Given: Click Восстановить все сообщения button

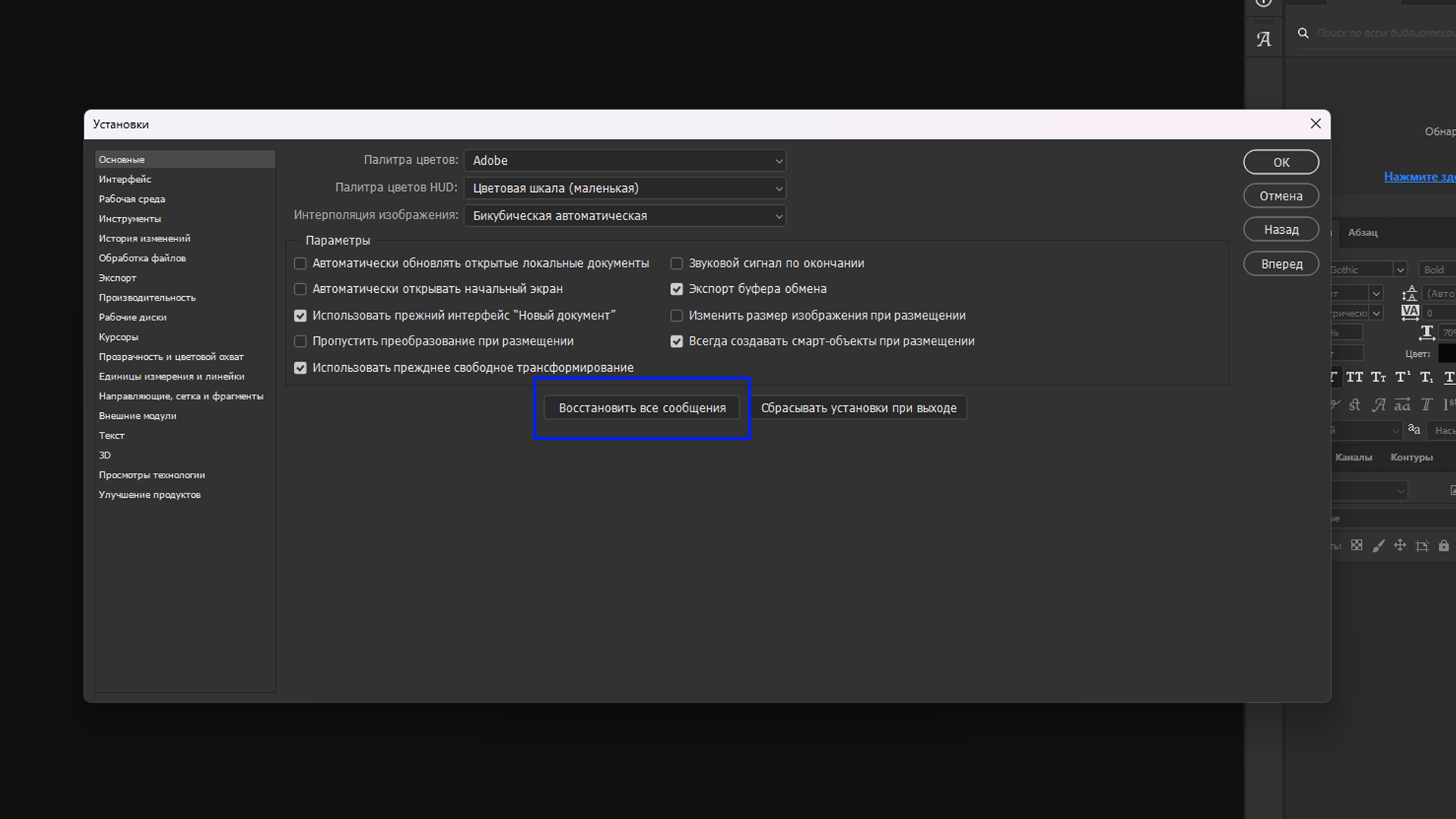Looking at the screenshot, I should point(642,408).
